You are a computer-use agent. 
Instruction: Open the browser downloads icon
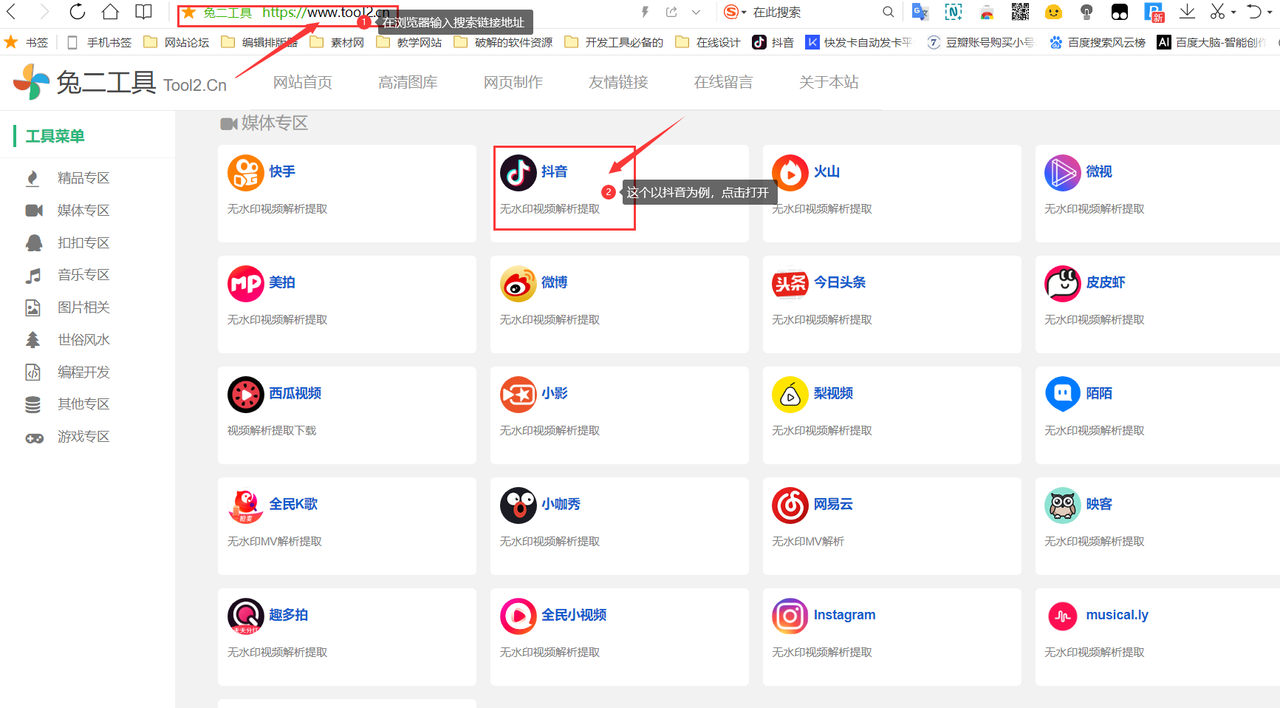pos(1187,12)
